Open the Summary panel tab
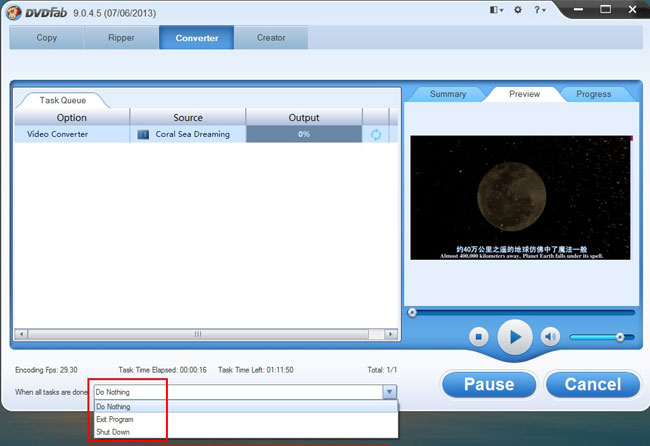The image size is (650, 446). click(448, 94)
